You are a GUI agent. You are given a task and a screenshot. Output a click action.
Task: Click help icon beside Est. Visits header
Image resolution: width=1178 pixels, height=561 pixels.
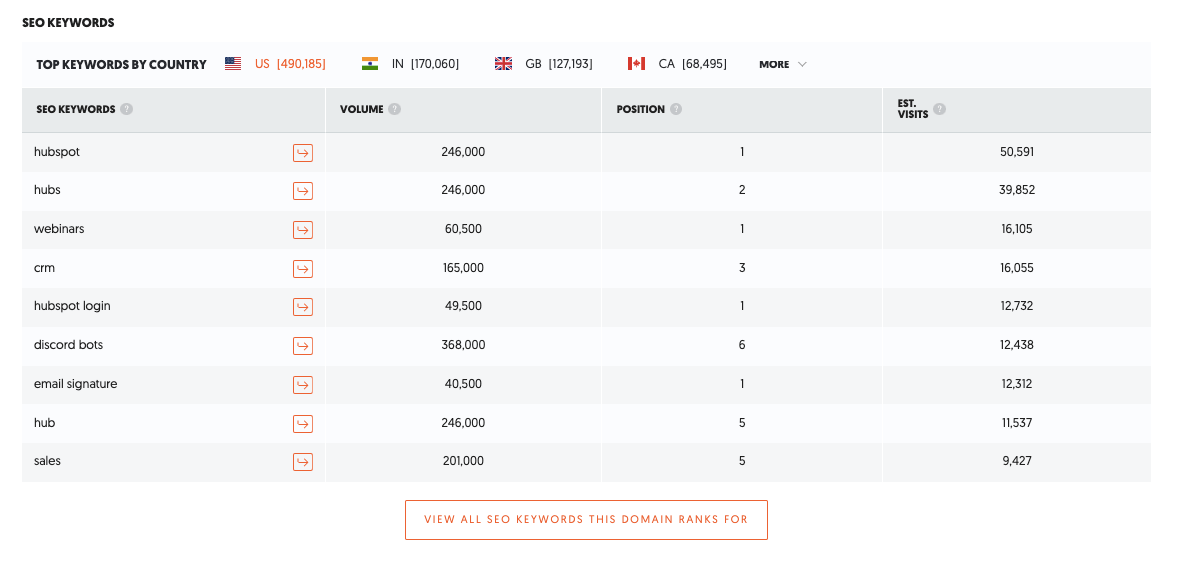click(940, 110)
